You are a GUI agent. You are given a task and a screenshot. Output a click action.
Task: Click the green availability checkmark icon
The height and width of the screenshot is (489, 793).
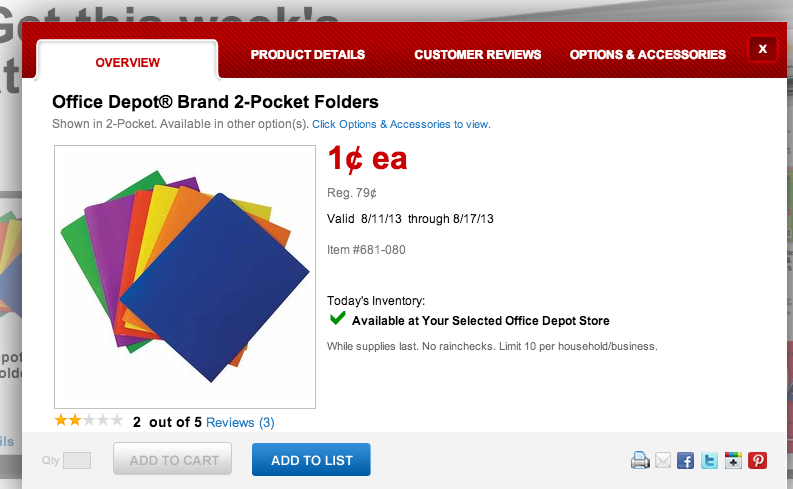click(338, 320)
